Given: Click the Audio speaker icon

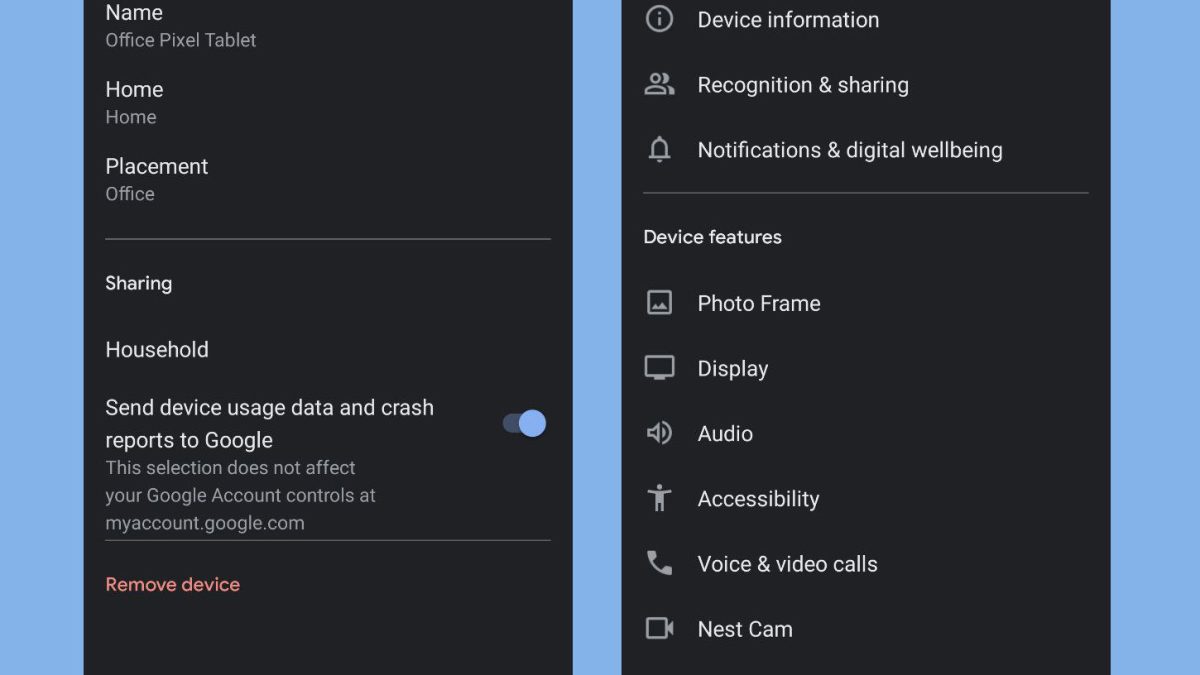Looking at the screenshot, I should 659,433.
